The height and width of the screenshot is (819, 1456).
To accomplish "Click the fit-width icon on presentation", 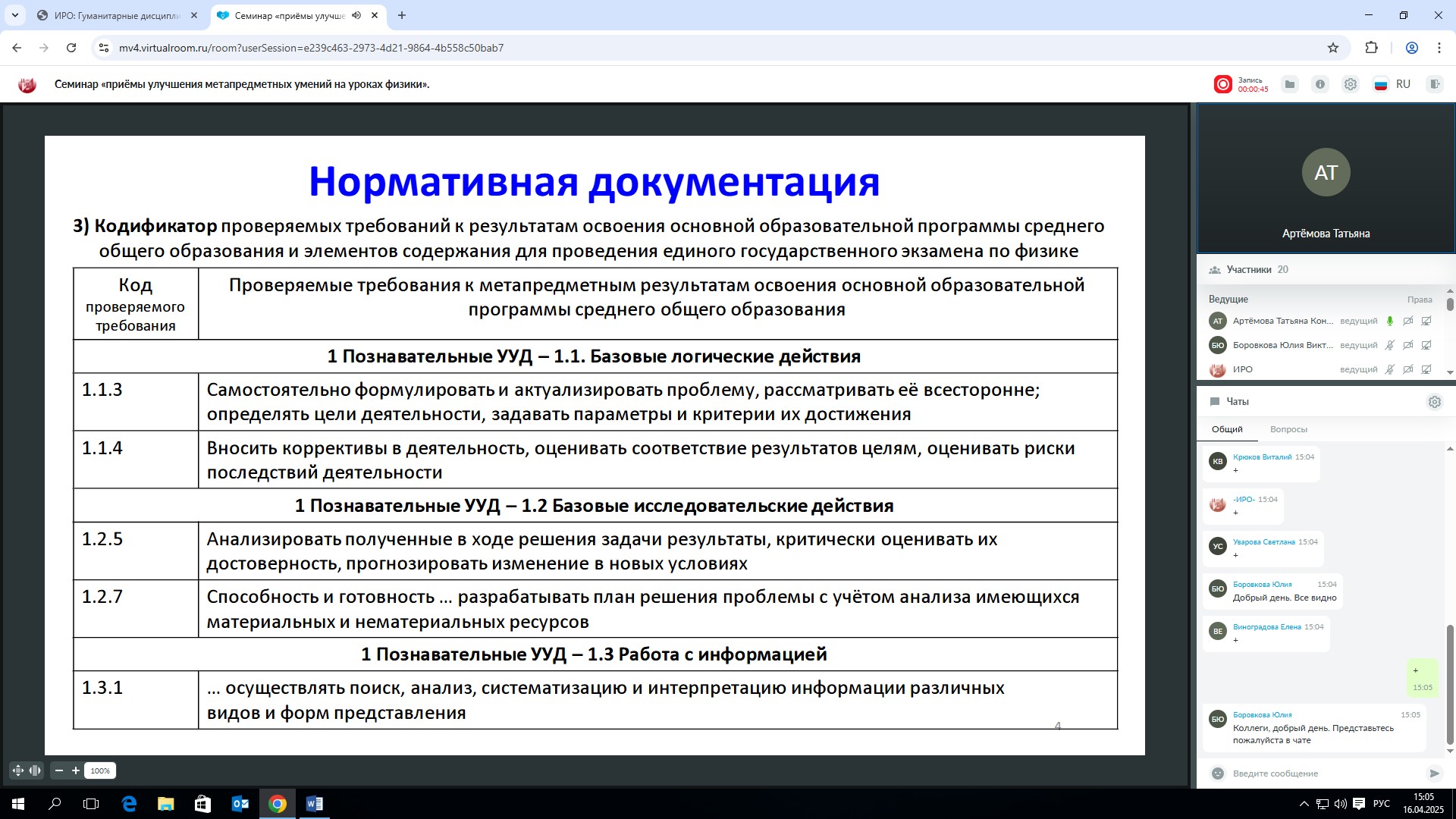I will (x=35, y=770).
